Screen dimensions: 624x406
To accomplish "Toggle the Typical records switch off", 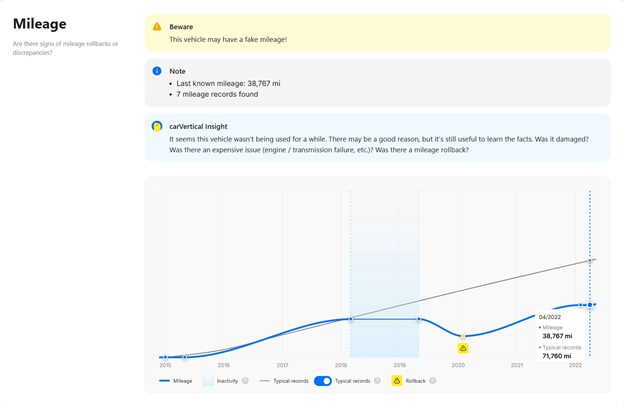I will tap(322, 381).
